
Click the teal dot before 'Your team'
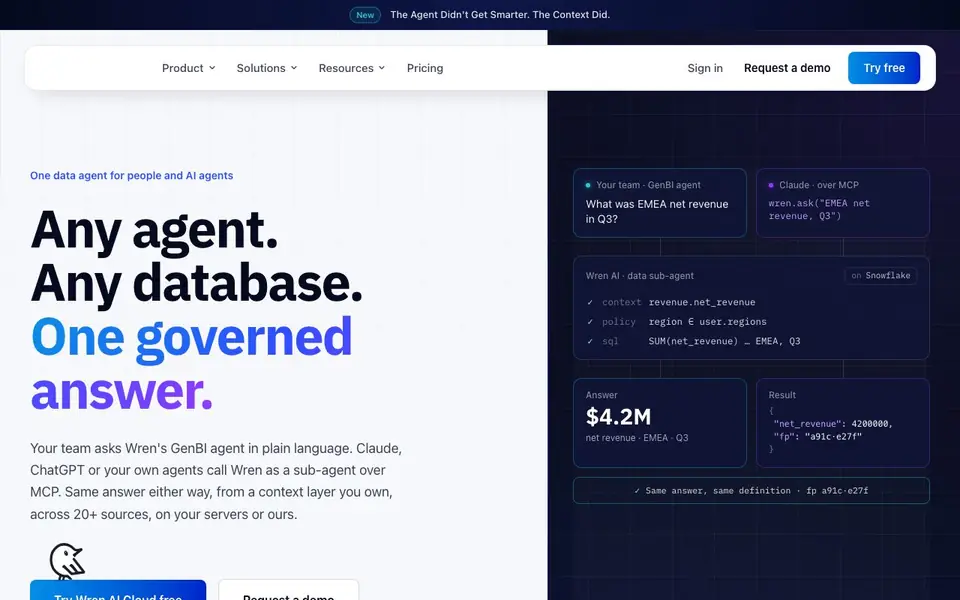tap(588, 185)
